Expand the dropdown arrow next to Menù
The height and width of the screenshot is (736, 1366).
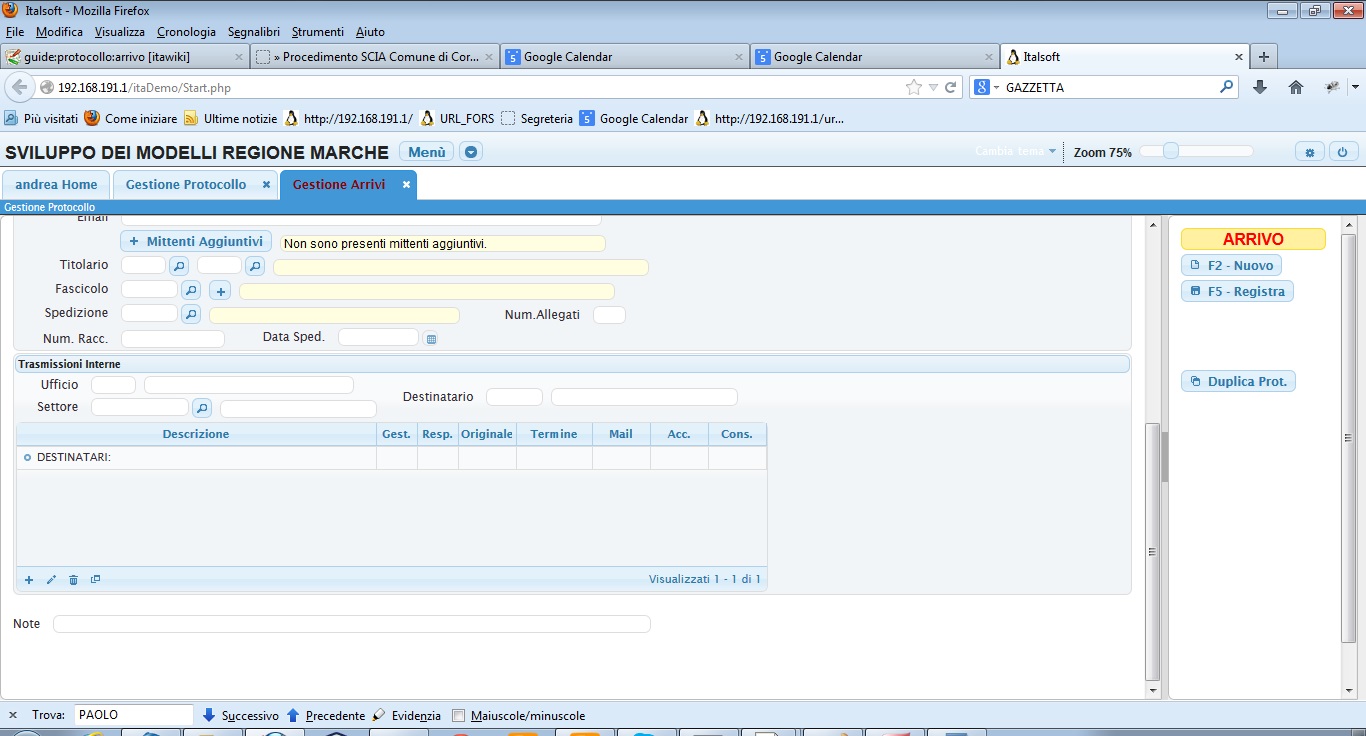click(471, 152)
